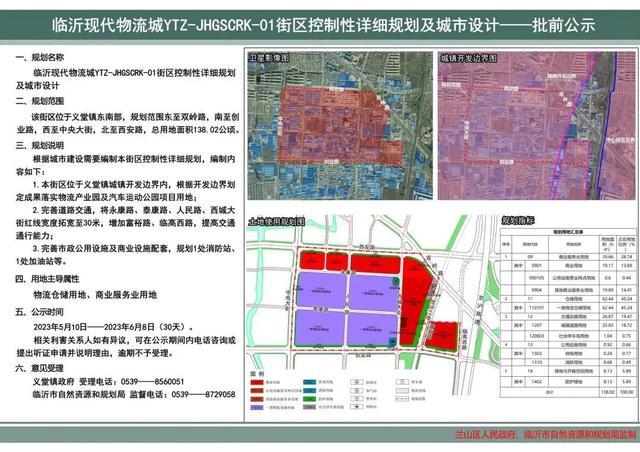The height and width of the screenshot is (452, 640).
Task: Click the table code cell "090105"
Action: (536, 278)
